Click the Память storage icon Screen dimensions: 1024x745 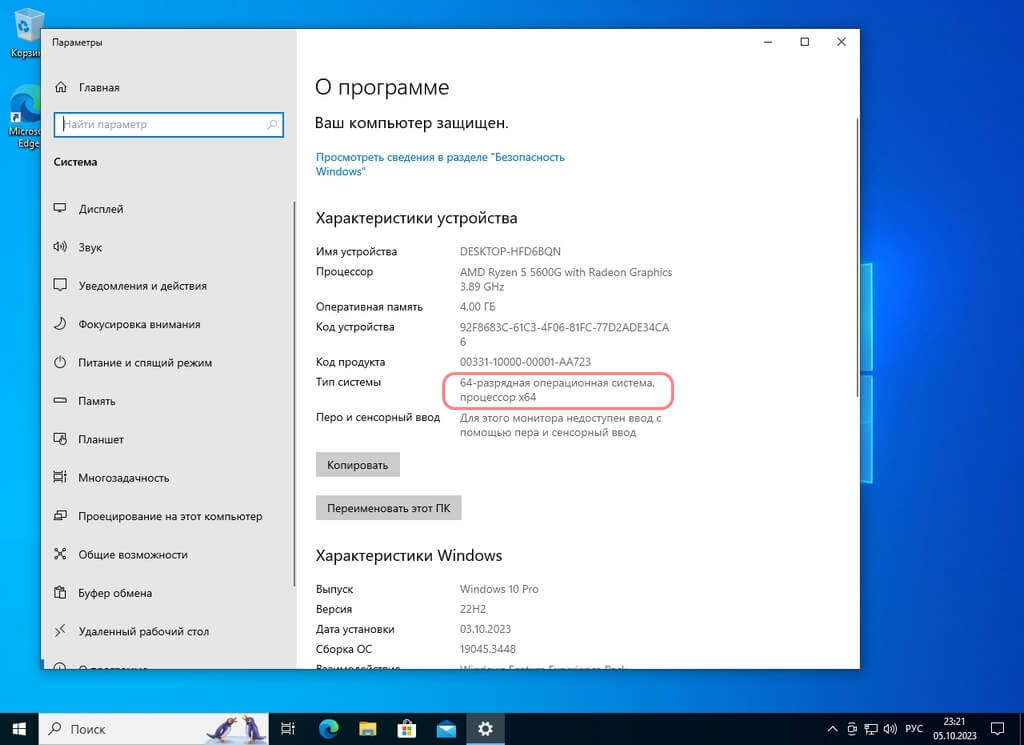[x=60, y=401]
